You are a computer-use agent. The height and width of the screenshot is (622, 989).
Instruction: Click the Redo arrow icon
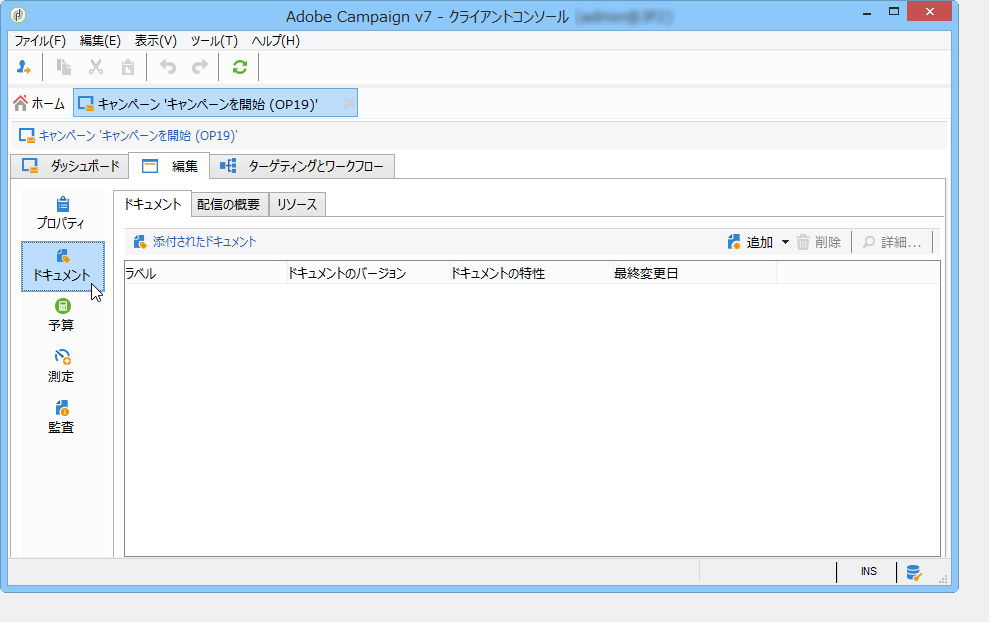point(200,67)
